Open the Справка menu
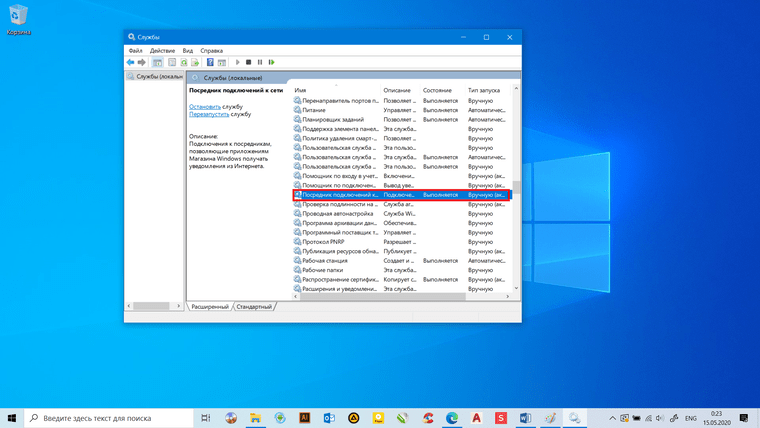This screenshot has height=428, width=760. 211,50
